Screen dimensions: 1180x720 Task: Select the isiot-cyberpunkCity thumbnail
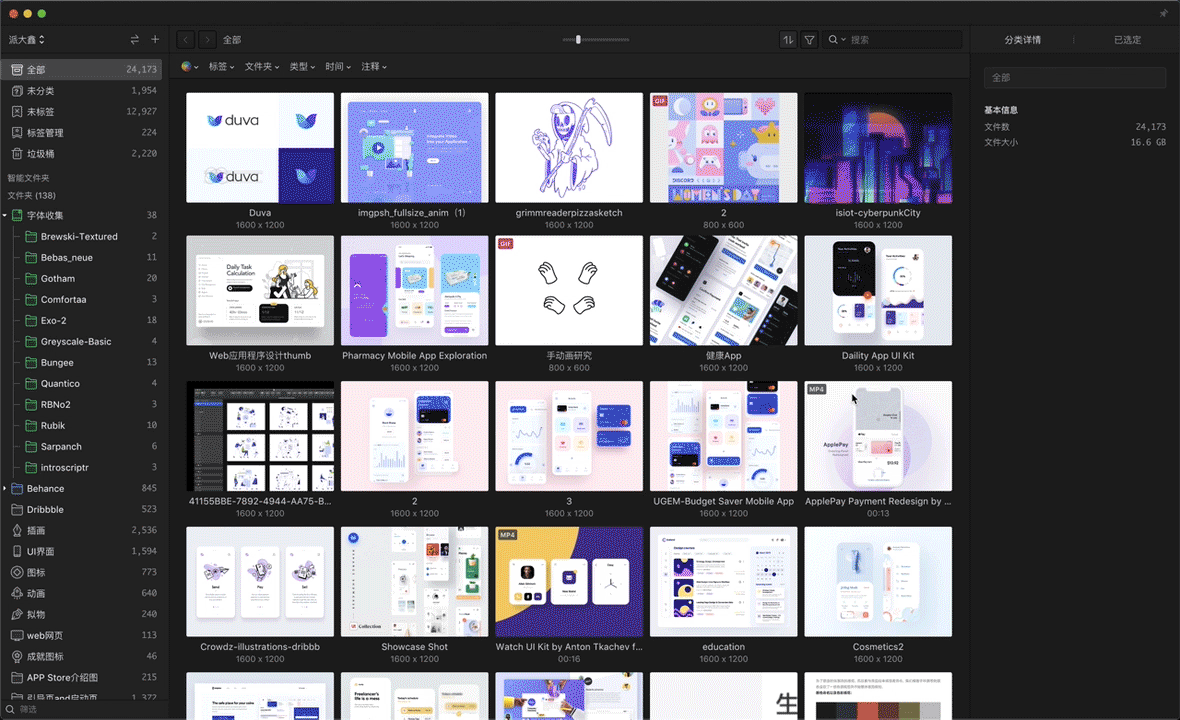878,147
